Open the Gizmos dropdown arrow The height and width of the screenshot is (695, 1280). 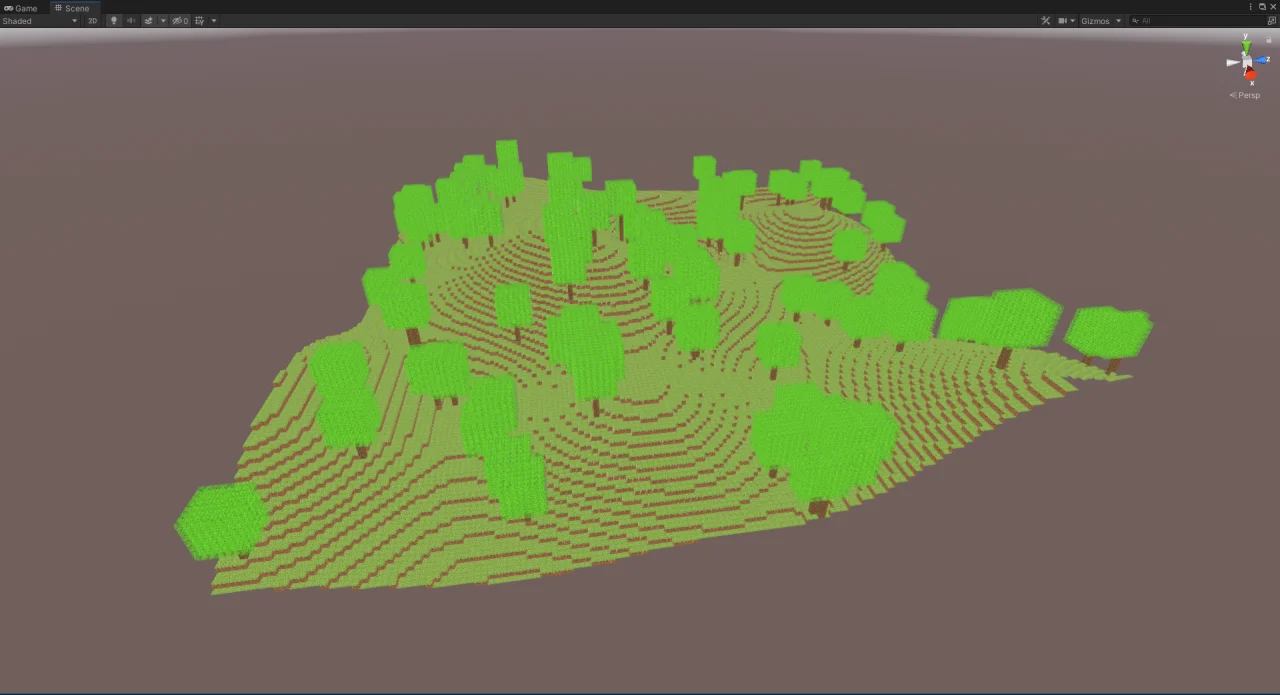[x=1119, y=21]
